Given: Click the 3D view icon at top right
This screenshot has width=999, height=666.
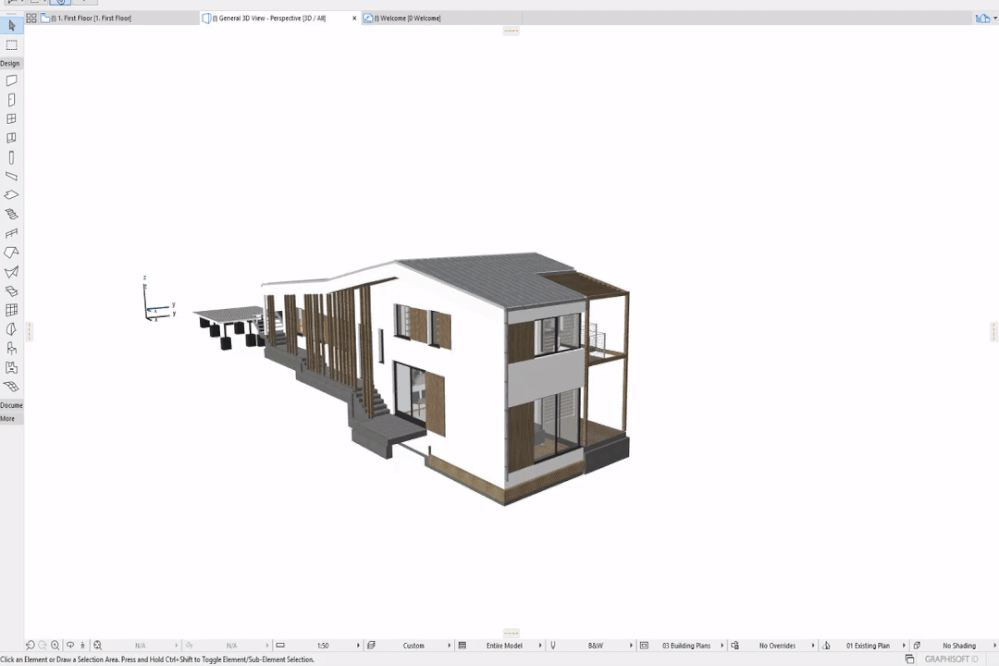Looking at the screenshot, I should [x=982, y=18].
